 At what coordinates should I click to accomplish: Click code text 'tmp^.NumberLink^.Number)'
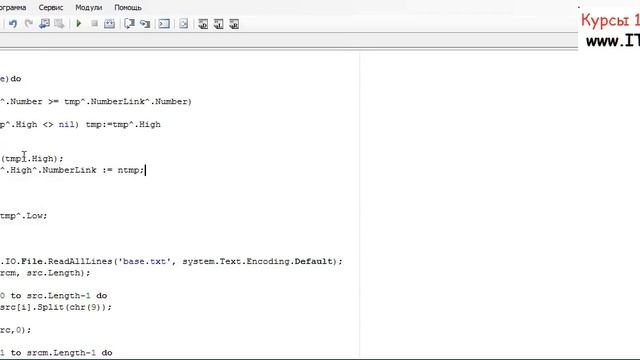128,102
